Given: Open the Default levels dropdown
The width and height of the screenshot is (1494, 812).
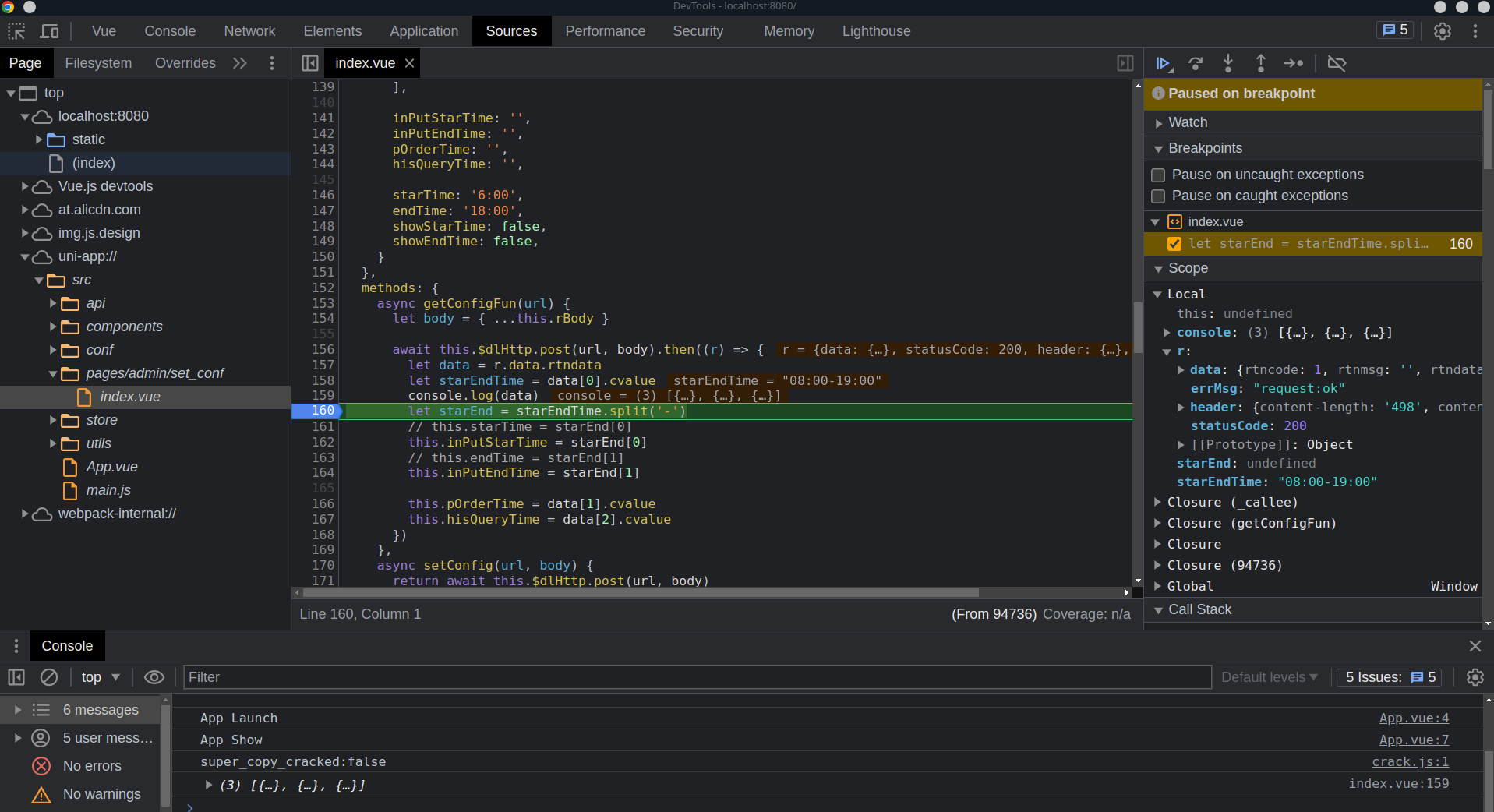Looking at the screenshot, I should (1270, 677).
